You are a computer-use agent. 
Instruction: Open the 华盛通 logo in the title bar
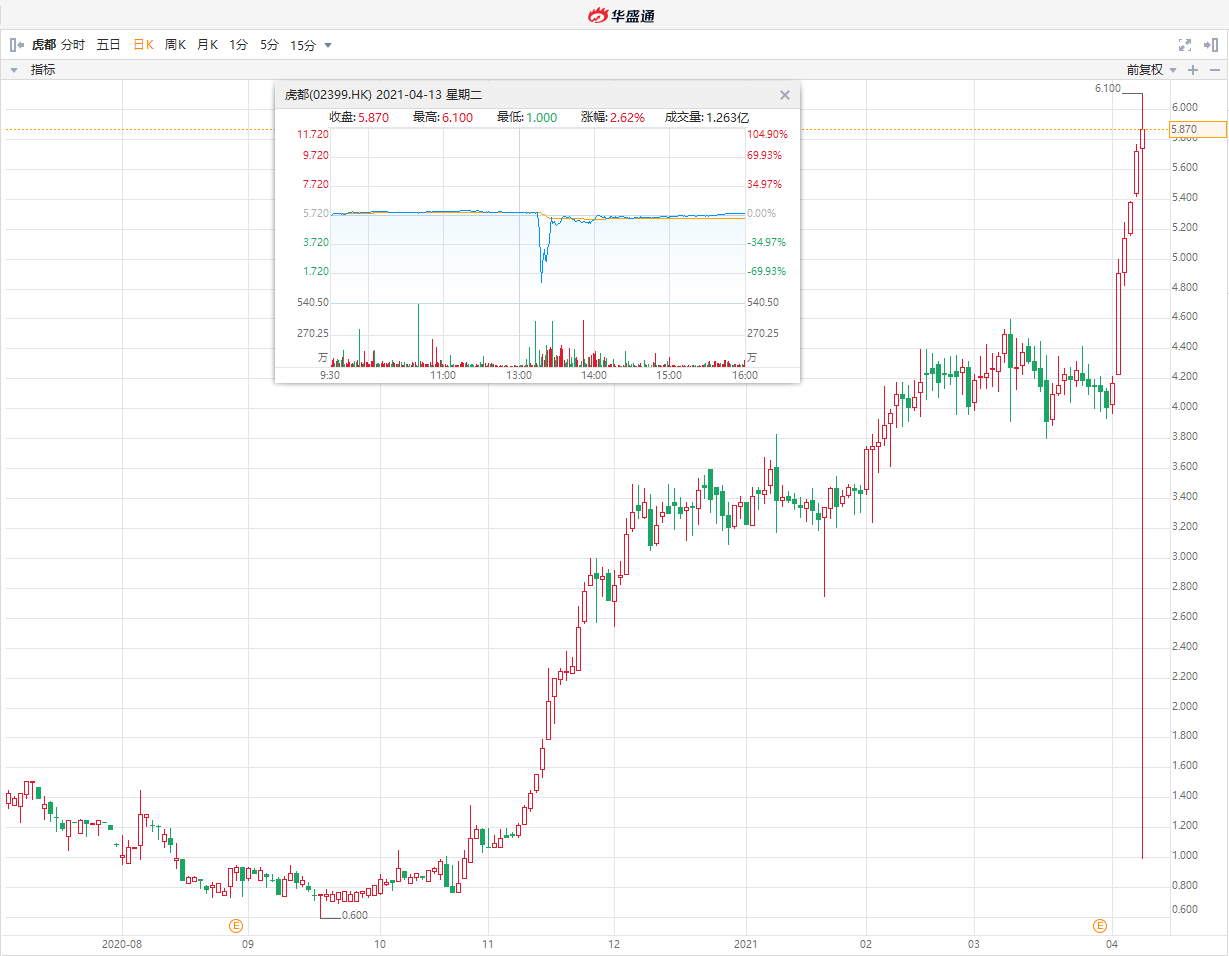[x=620, y=15]
